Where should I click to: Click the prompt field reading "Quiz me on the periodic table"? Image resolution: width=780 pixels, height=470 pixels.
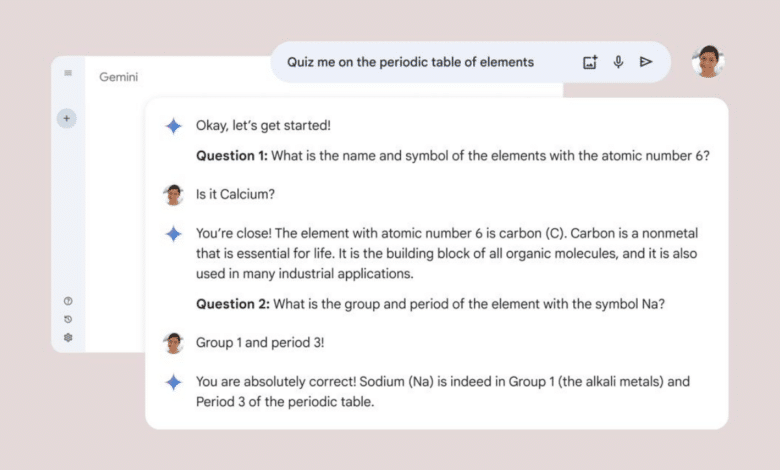point(410,62)
